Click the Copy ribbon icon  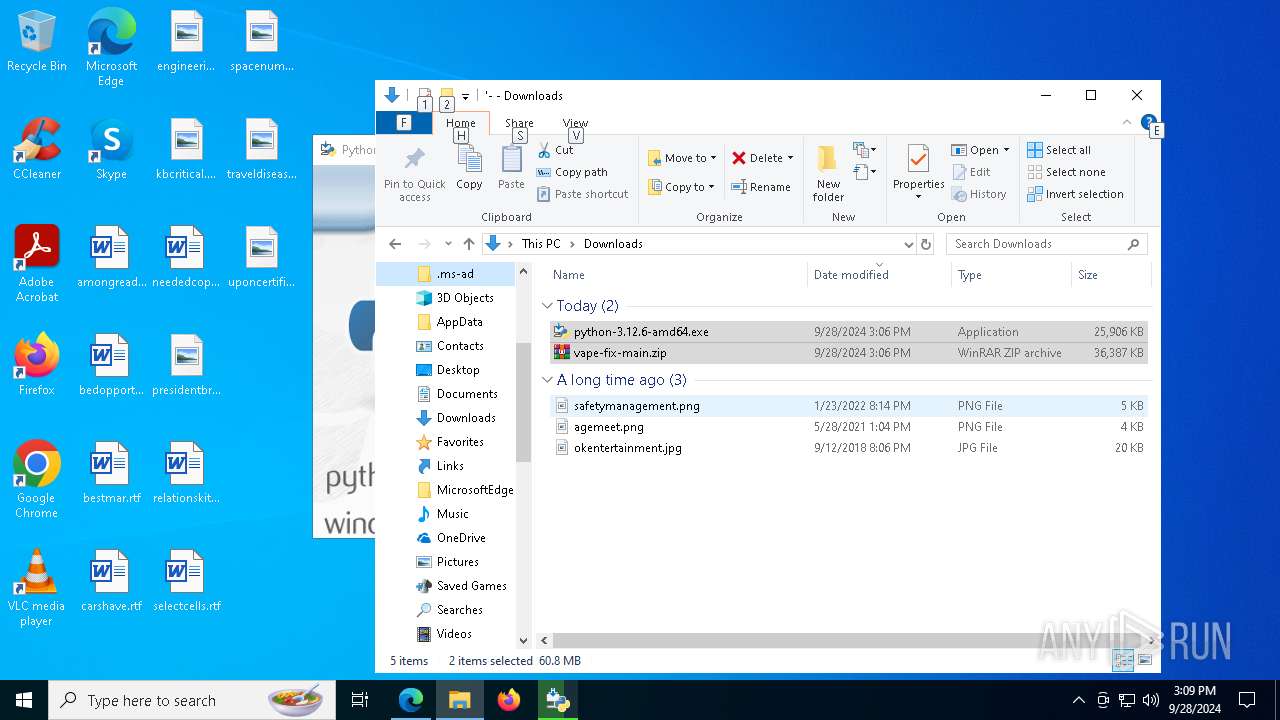[469, 167]
